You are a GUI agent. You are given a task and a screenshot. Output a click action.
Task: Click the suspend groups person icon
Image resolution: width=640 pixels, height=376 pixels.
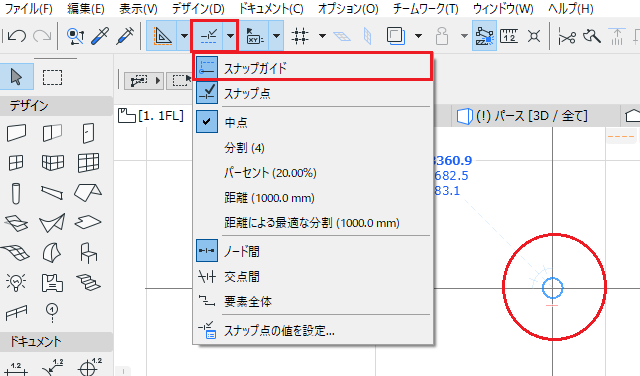442,36
